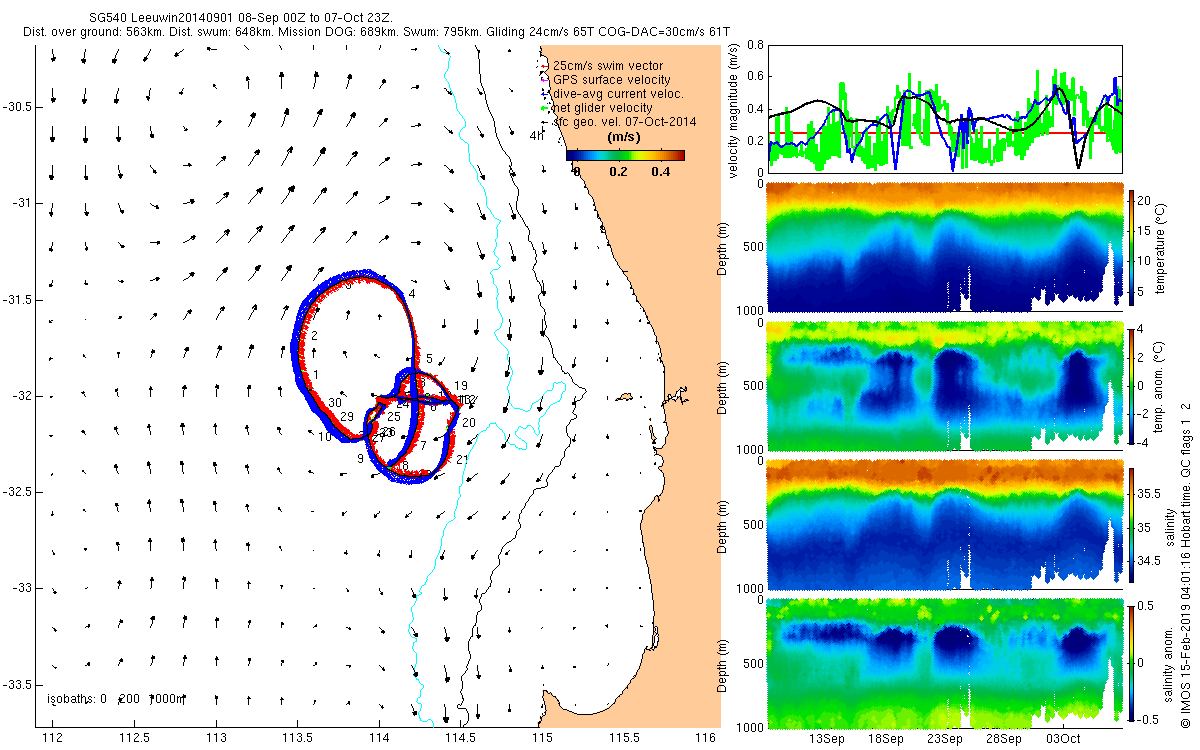Click day marker "9" on the glider track
Viewport: 1200px width, 750px height.
(x=360, y=458)
